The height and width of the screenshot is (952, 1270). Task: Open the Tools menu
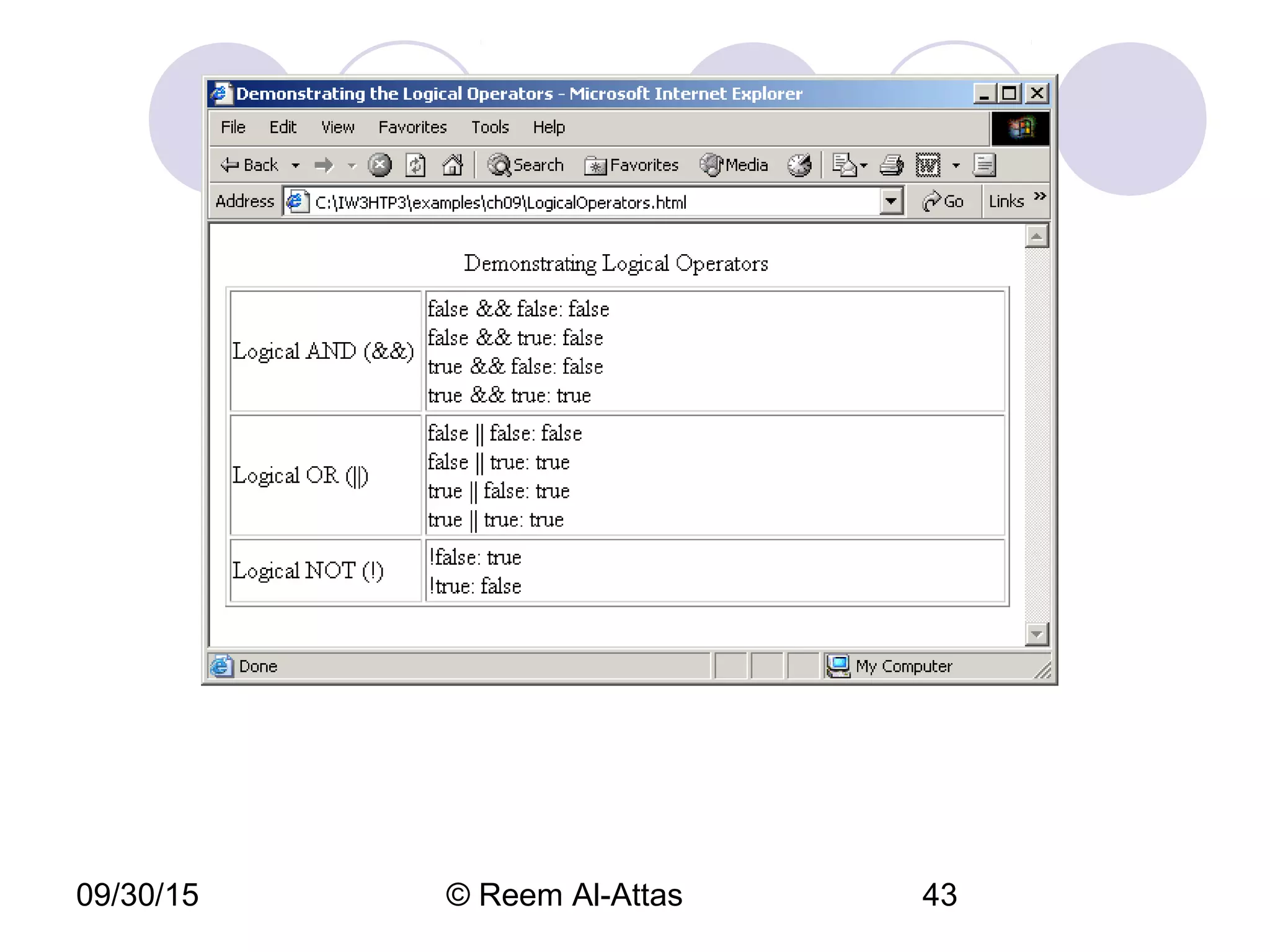[489, 127]
